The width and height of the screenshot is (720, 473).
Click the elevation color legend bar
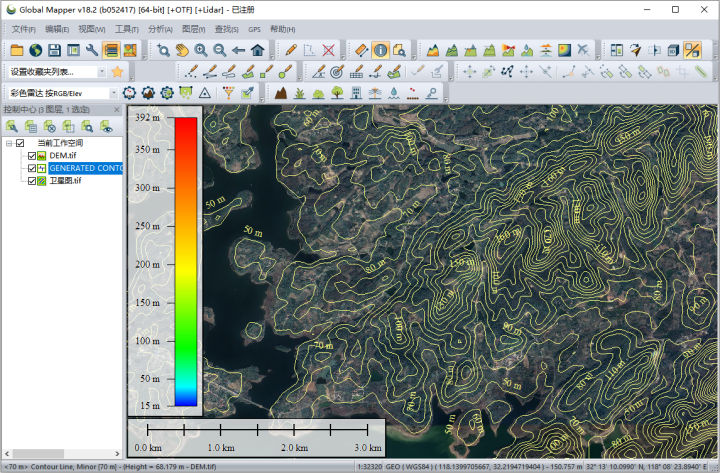[x=186, y=260]
